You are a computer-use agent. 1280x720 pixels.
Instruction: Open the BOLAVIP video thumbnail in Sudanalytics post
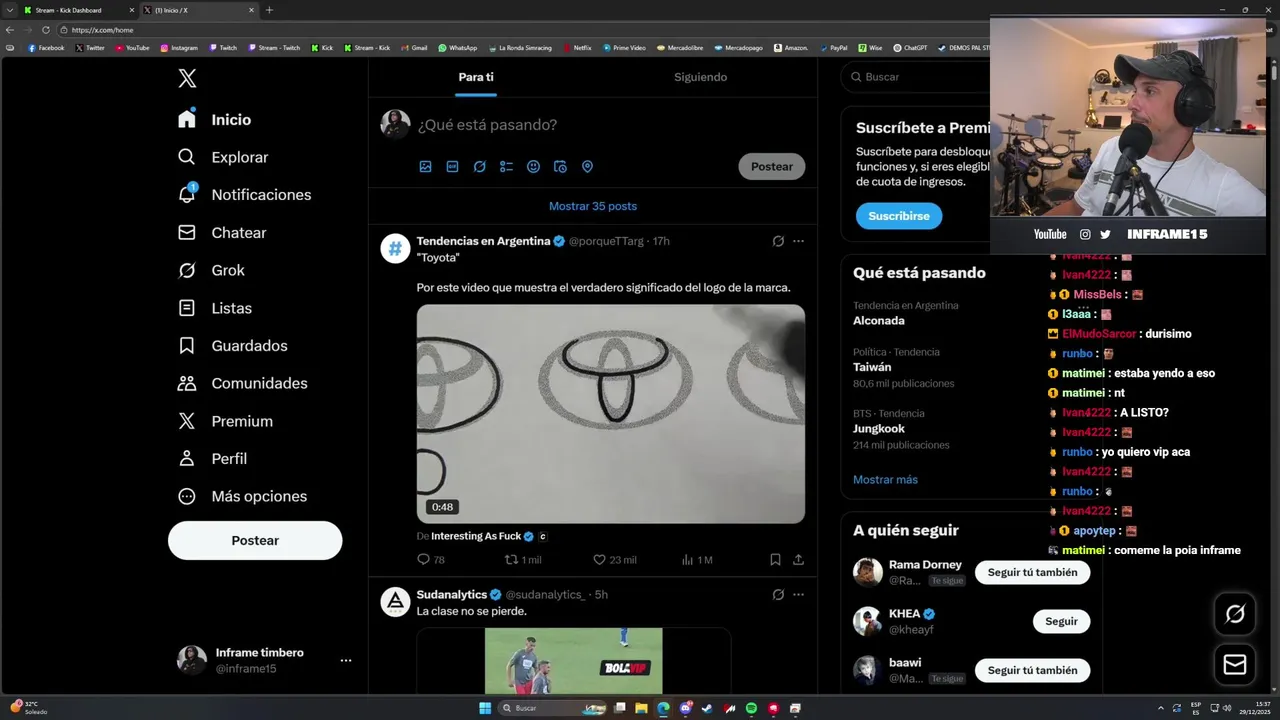(574, 661)
